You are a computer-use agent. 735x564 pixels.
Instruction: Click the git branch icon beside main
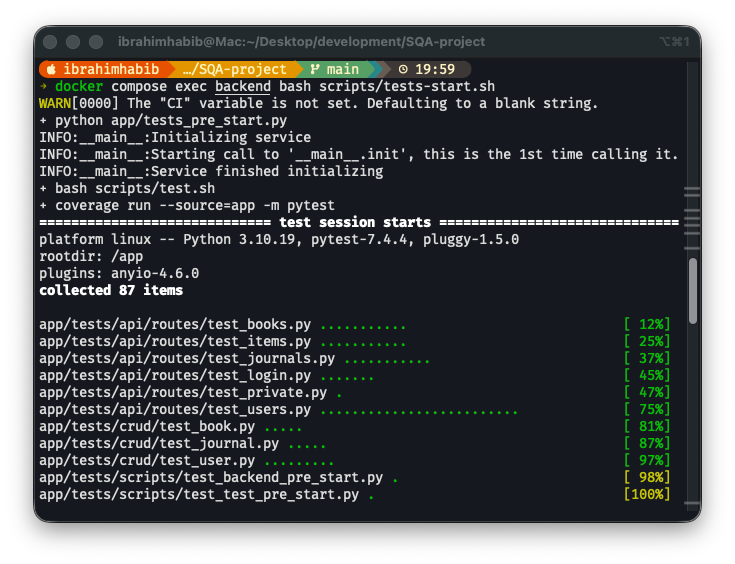tap(315, 69)
